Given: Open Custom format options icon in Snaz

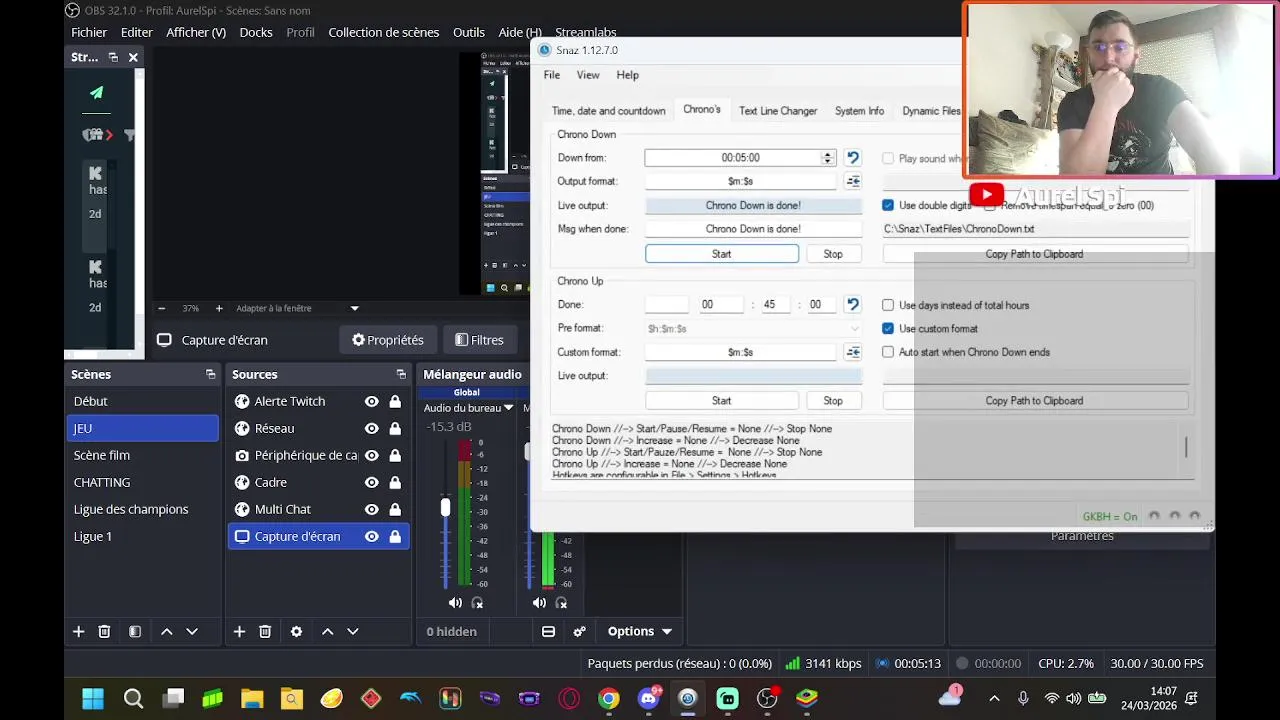Looking at the screenshot, I should pyautogui.click(x=853, y=352).
